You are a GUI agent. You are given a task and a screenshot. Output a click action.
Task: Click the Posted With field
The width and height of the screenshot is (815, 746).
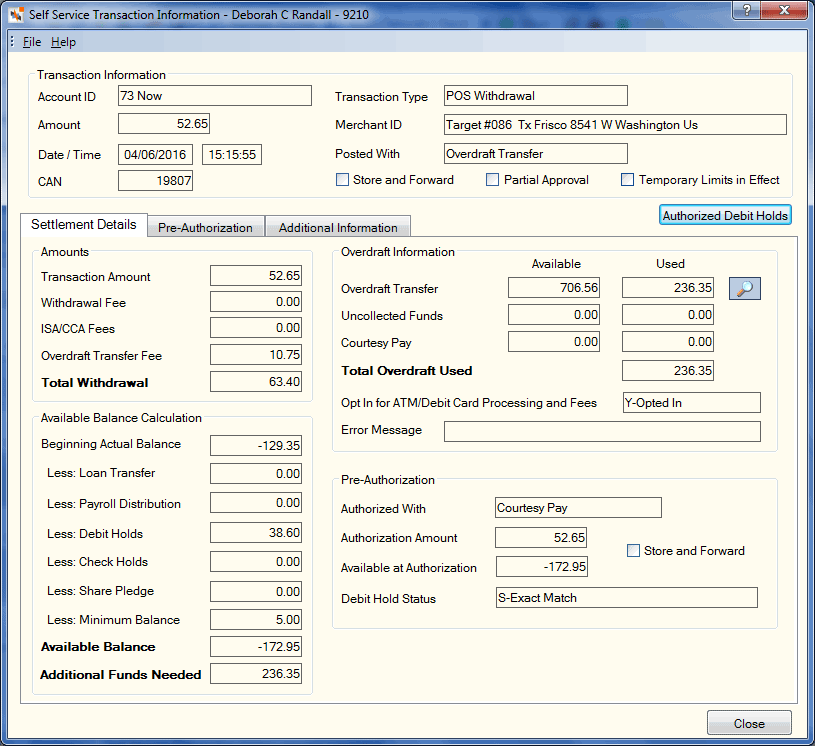click(536, 154)
